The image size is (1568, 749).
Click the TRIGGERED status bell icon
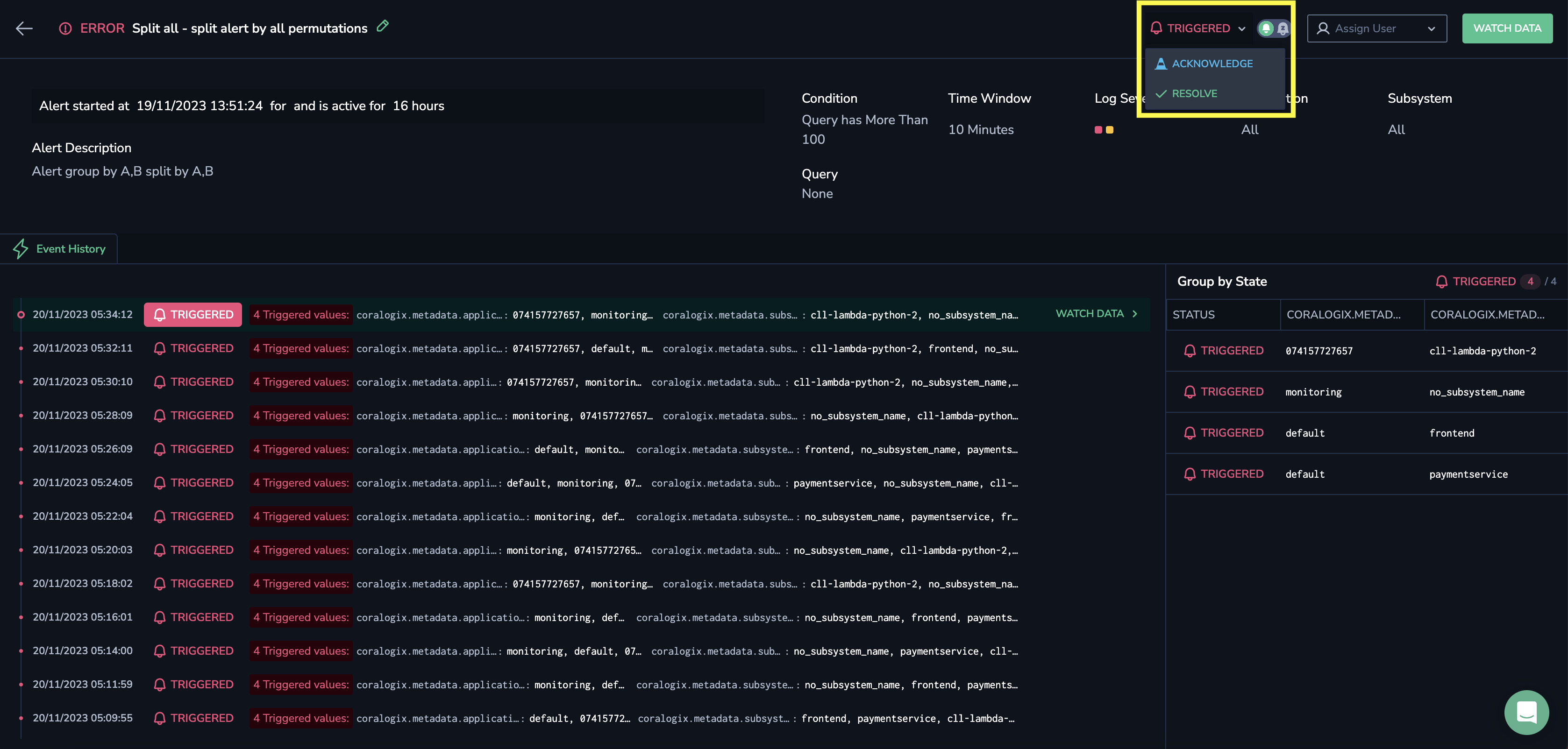1157,28
